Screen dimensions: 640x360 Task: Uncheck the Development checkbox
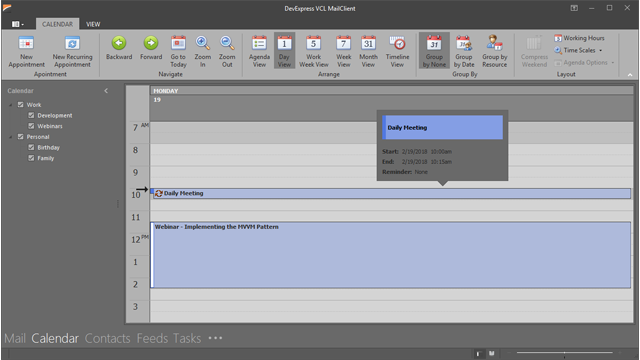point(31,115)
